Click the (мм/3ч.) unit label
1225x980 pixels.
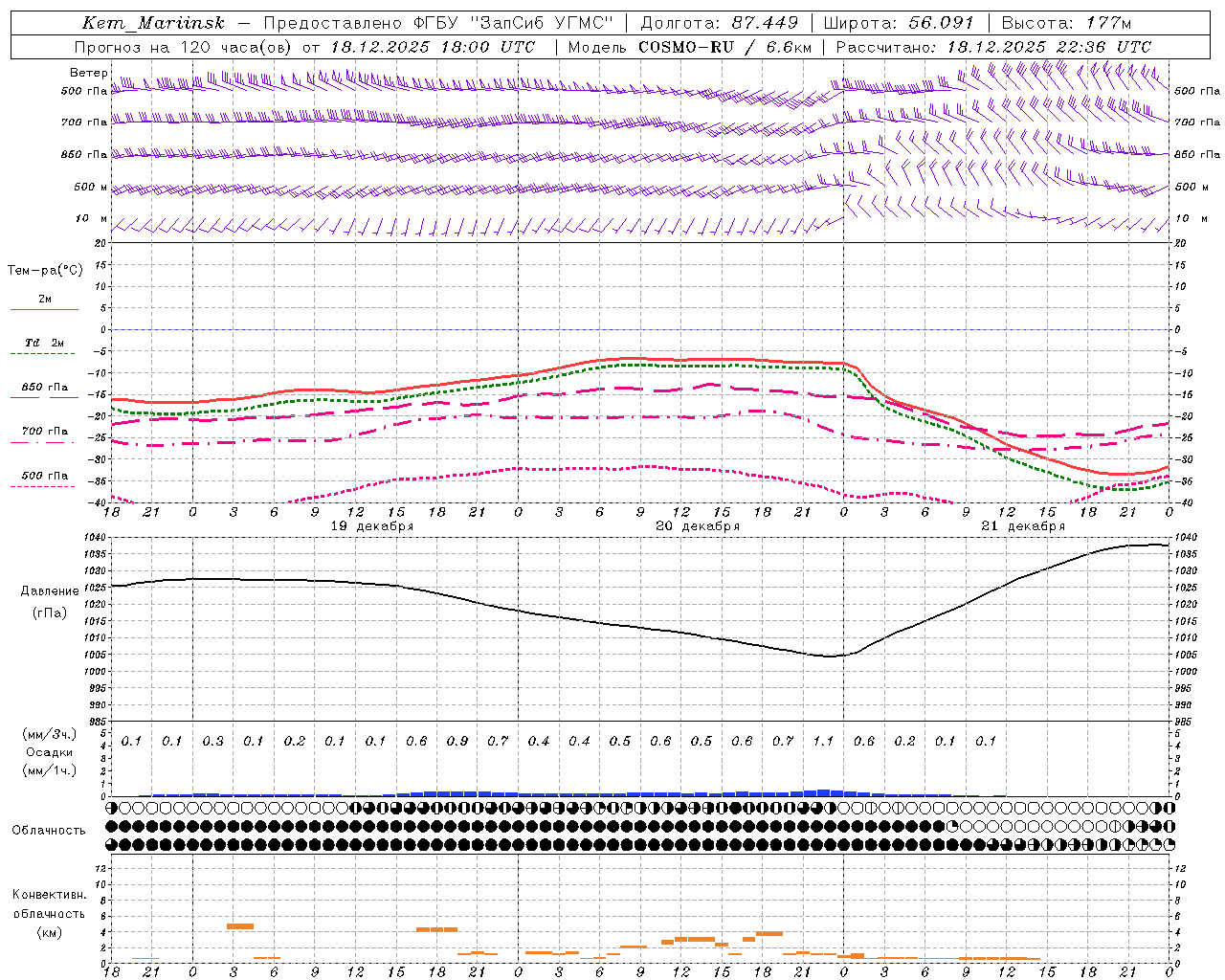pos(50,734)
